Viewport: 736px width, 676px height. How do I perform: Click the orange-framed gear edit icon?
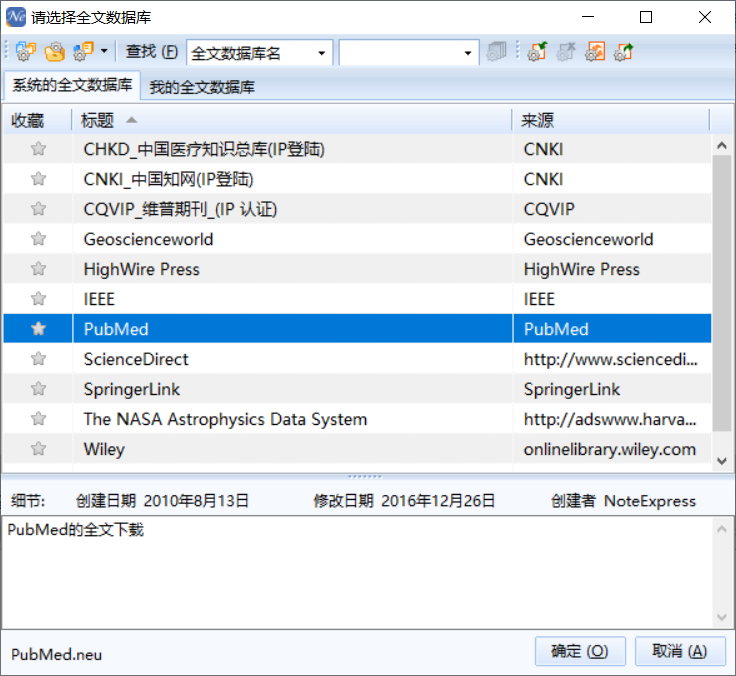pos(595,51)
